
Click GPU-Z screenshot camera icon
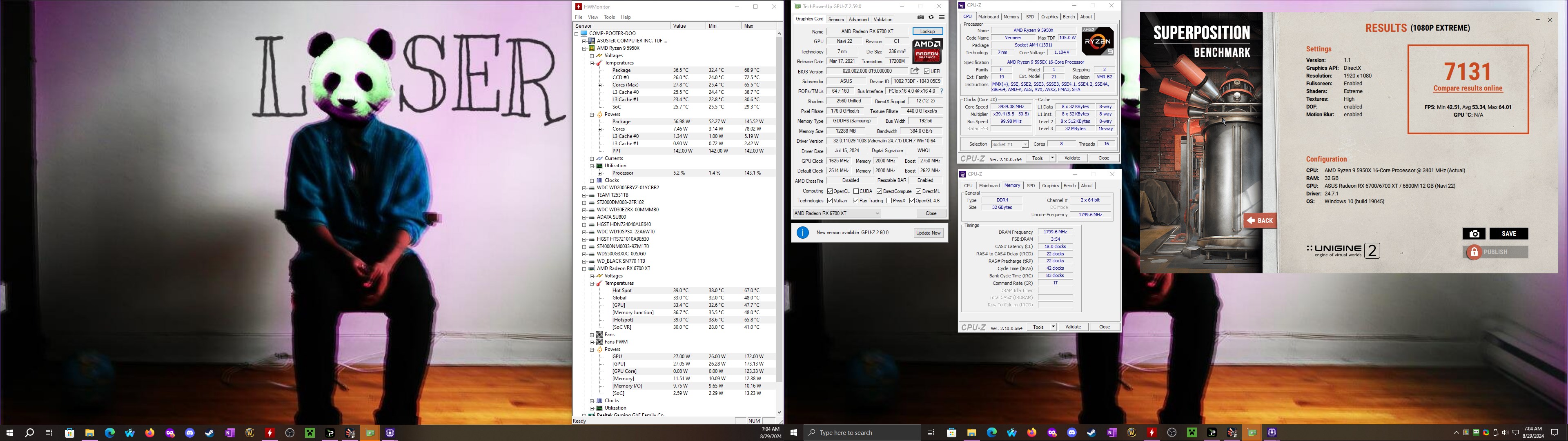coord(920,18)
